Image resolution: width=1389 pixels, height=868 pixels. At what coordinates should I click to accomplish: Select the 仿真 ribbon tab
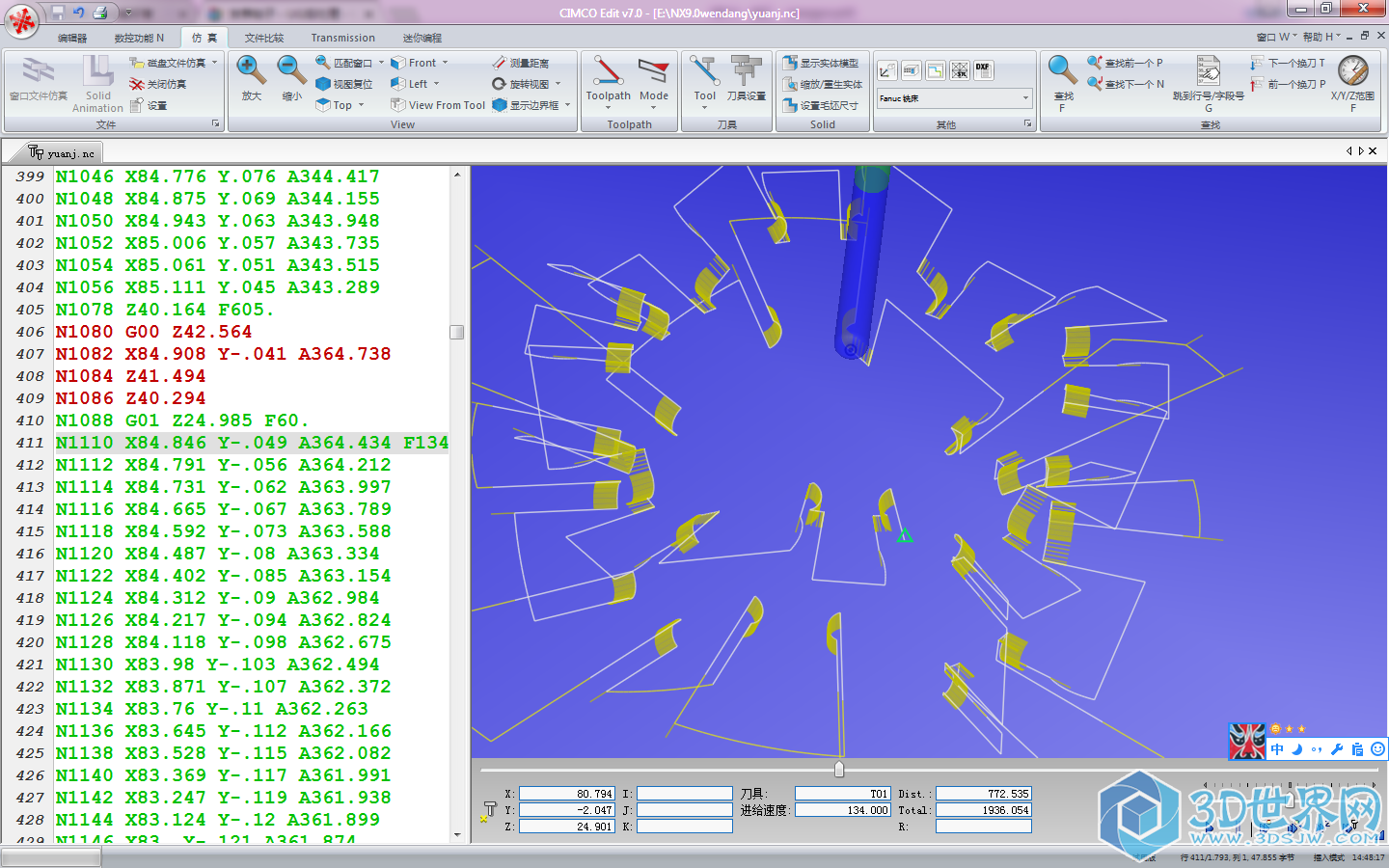coord(204,38)
